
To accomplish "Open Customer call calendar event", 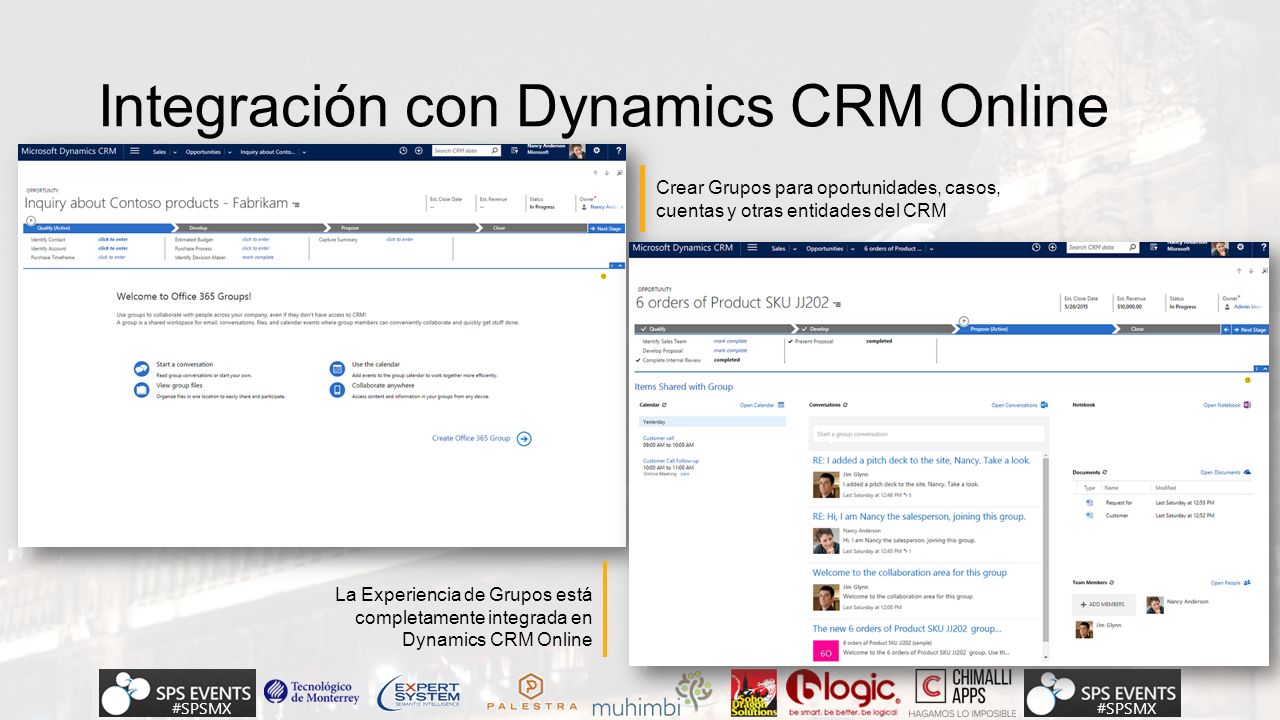I will point(658,438).
